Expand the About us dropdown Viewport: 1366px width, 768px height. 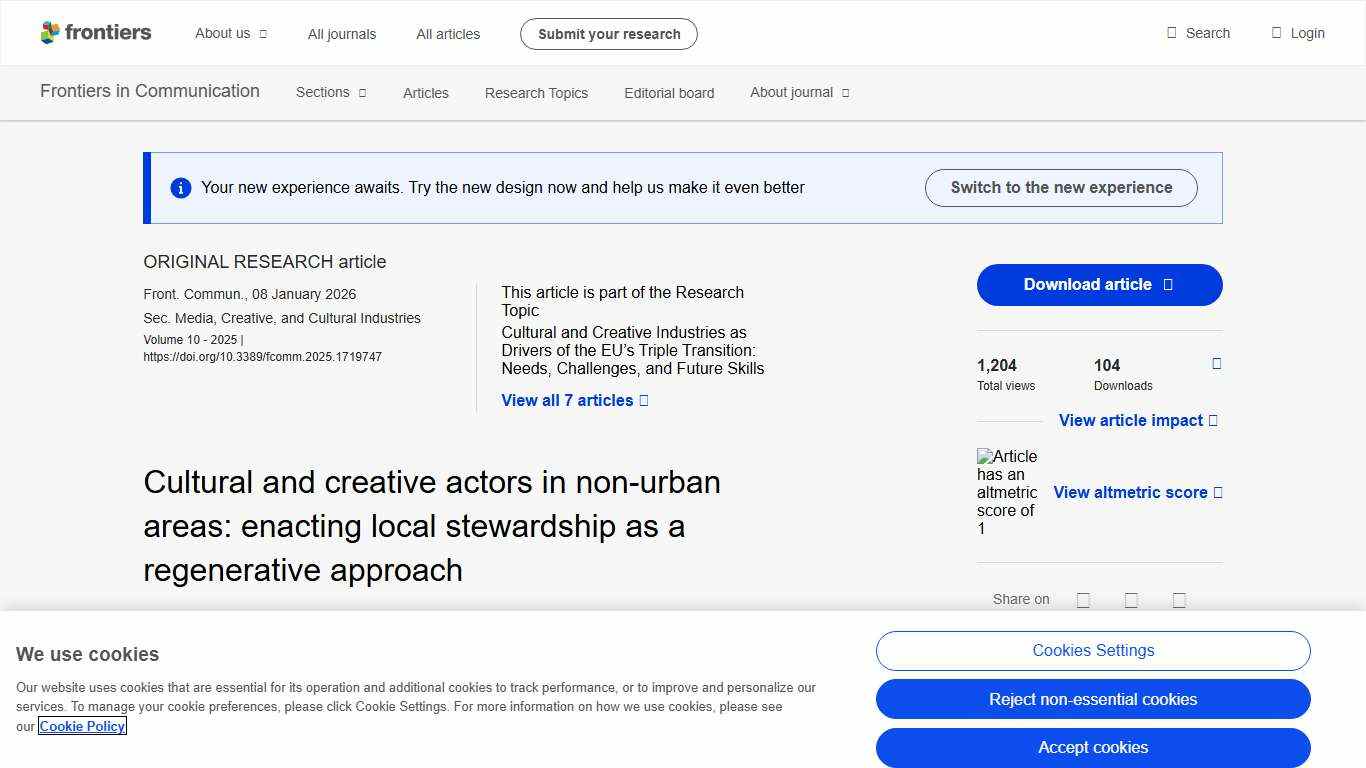[x=230, y=33]
